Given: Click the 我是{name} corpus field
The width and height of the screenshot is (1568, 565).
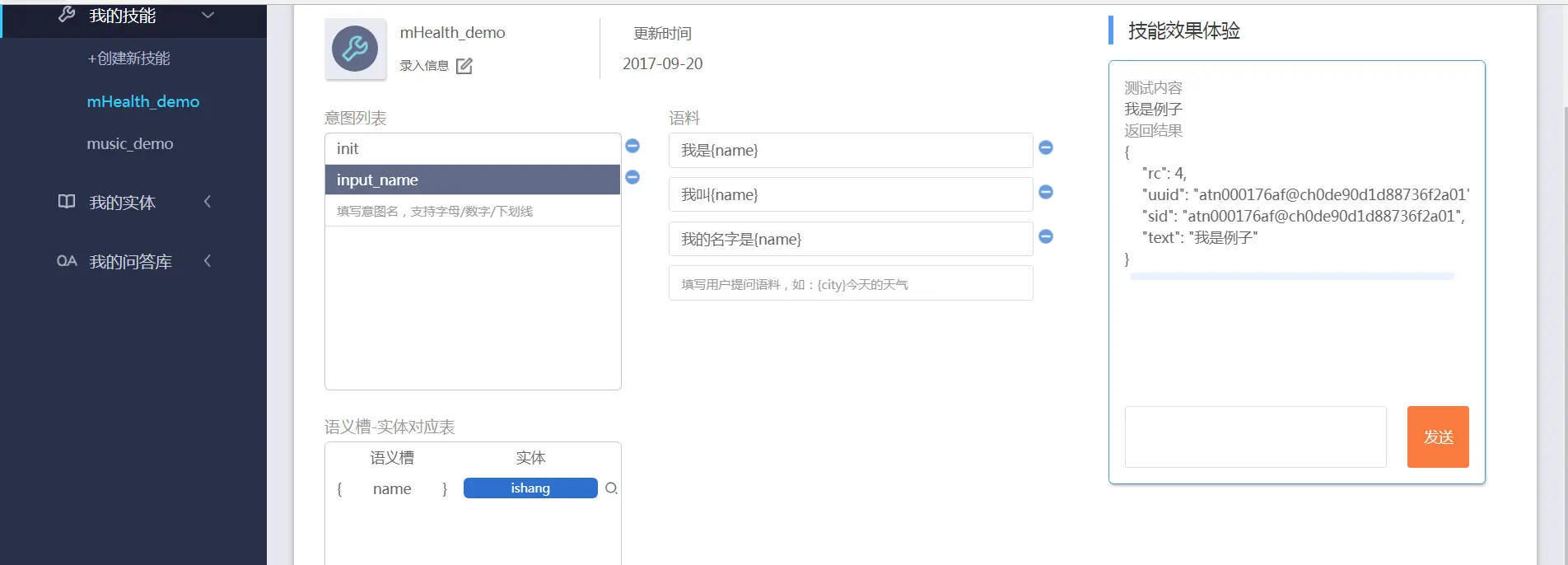Looking at the screenshot, I should (x=851, y=150).
